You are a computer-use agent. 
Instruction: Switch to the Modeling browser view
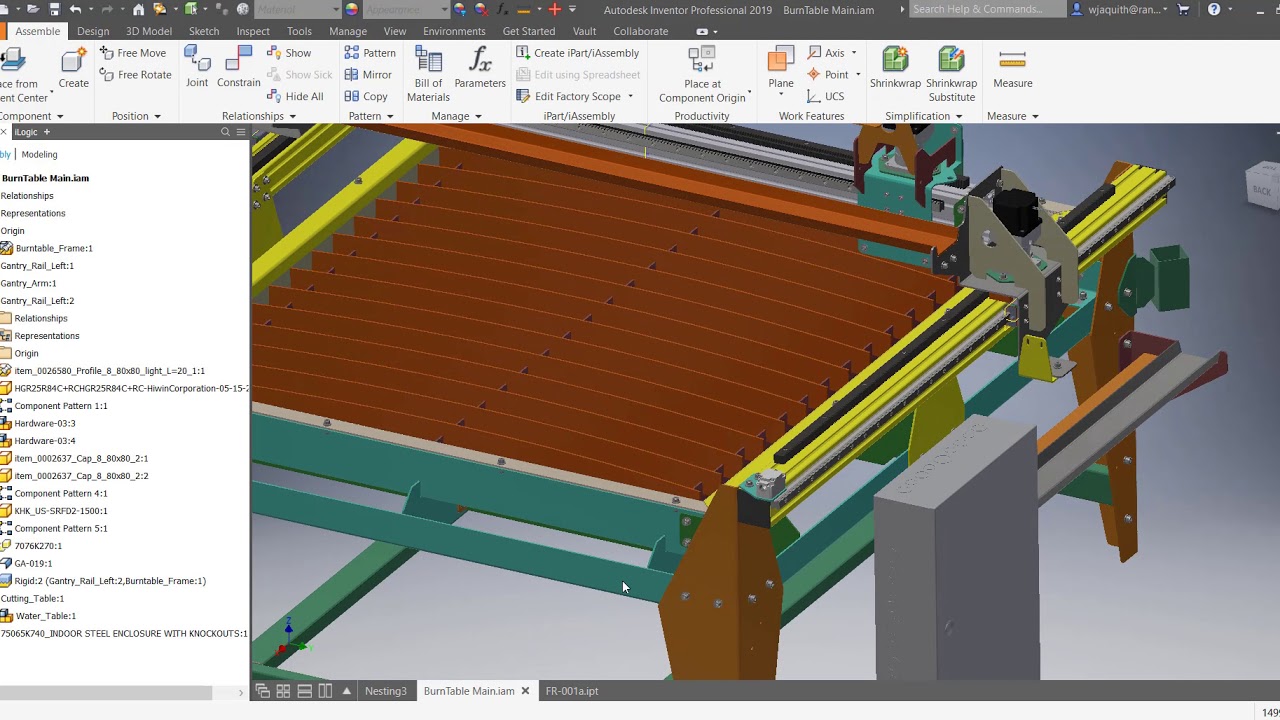(x=39, y=154)
